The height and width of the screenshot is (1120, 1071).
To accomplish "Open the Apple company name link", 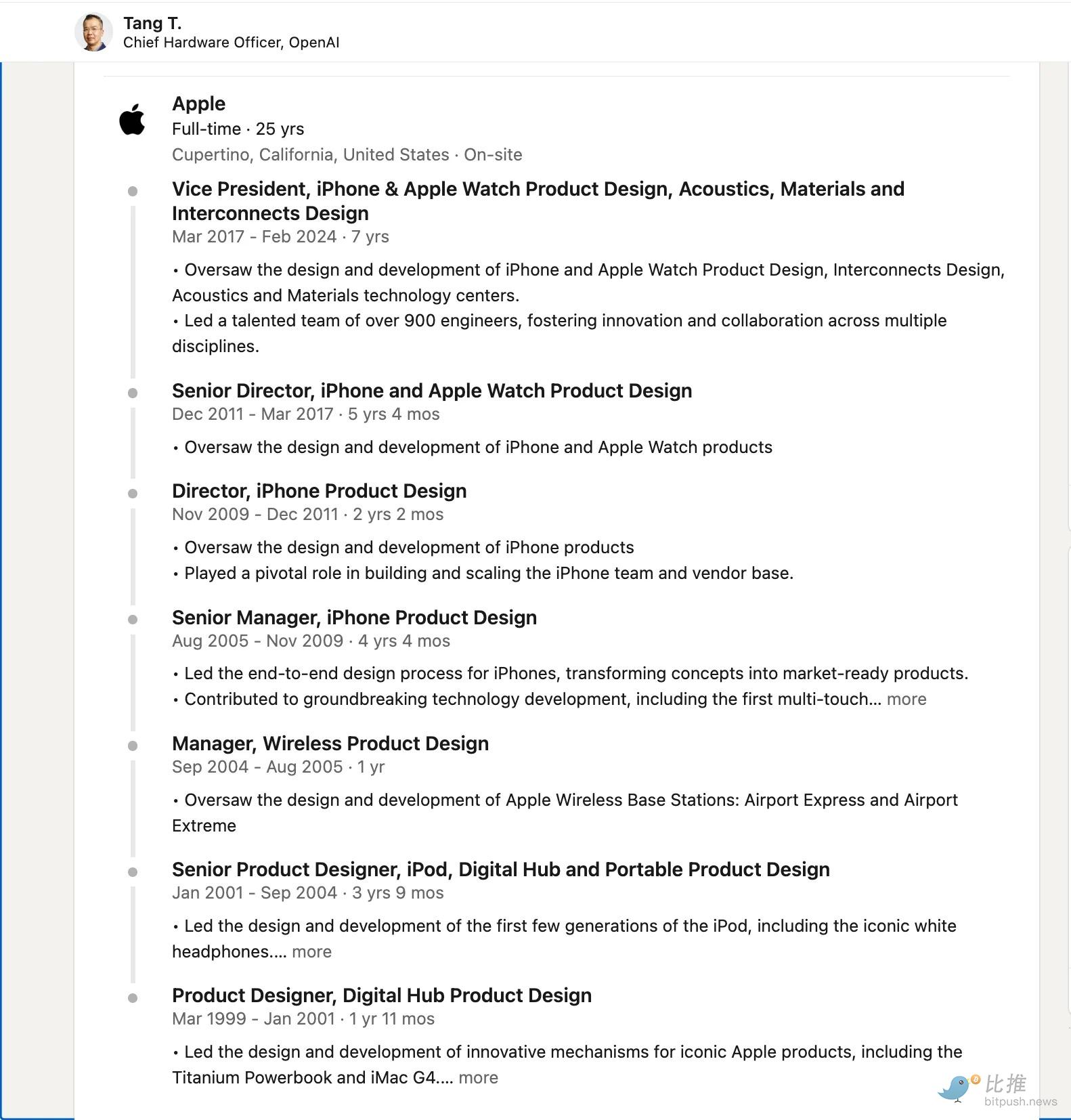I will pyautogui.click(x=198, y=104).
